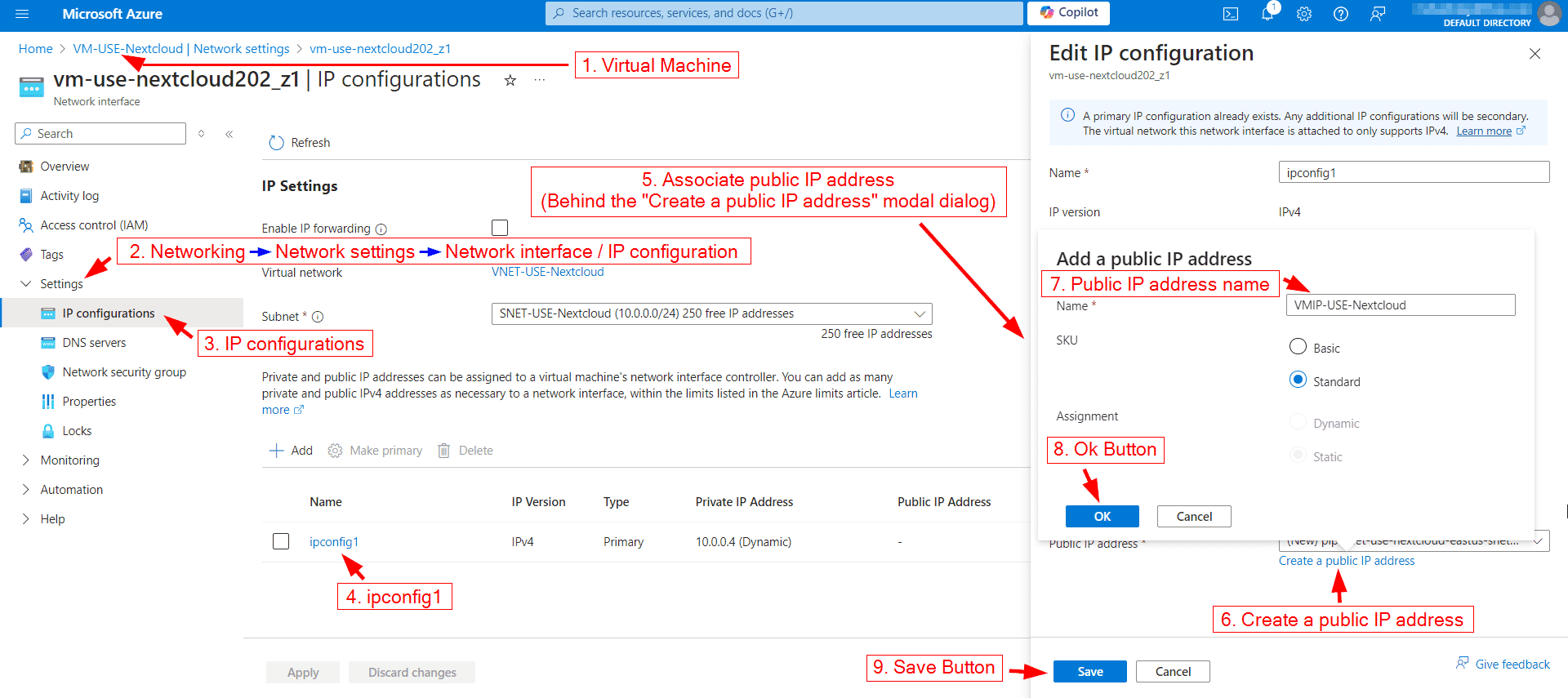The height and width of the screenshot is (698, 1568).
Task: Check the ipconfig1 row checkbox
Action: pyautogui.click(x=281, y=541)
